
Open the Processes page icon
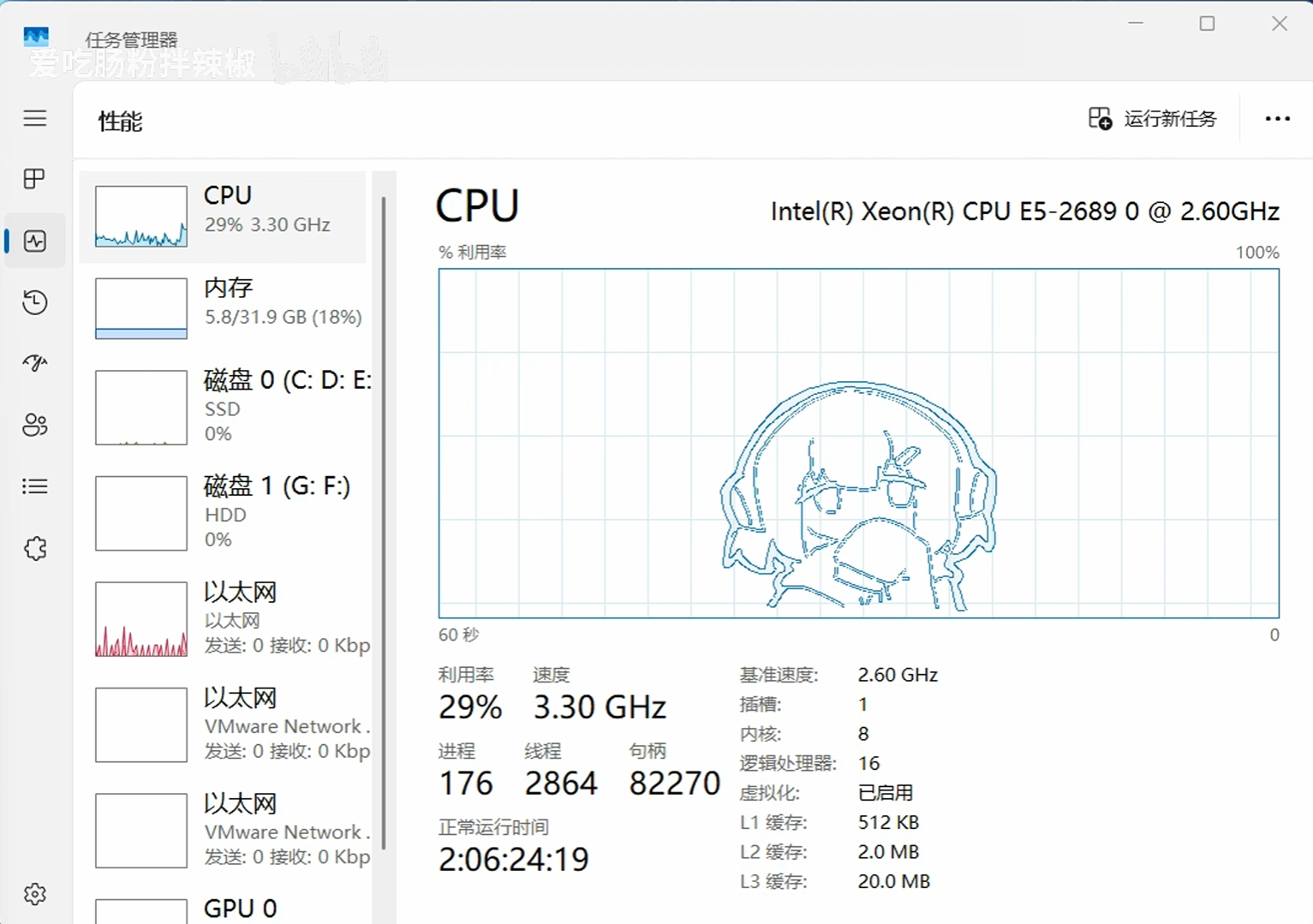(35, 179)
